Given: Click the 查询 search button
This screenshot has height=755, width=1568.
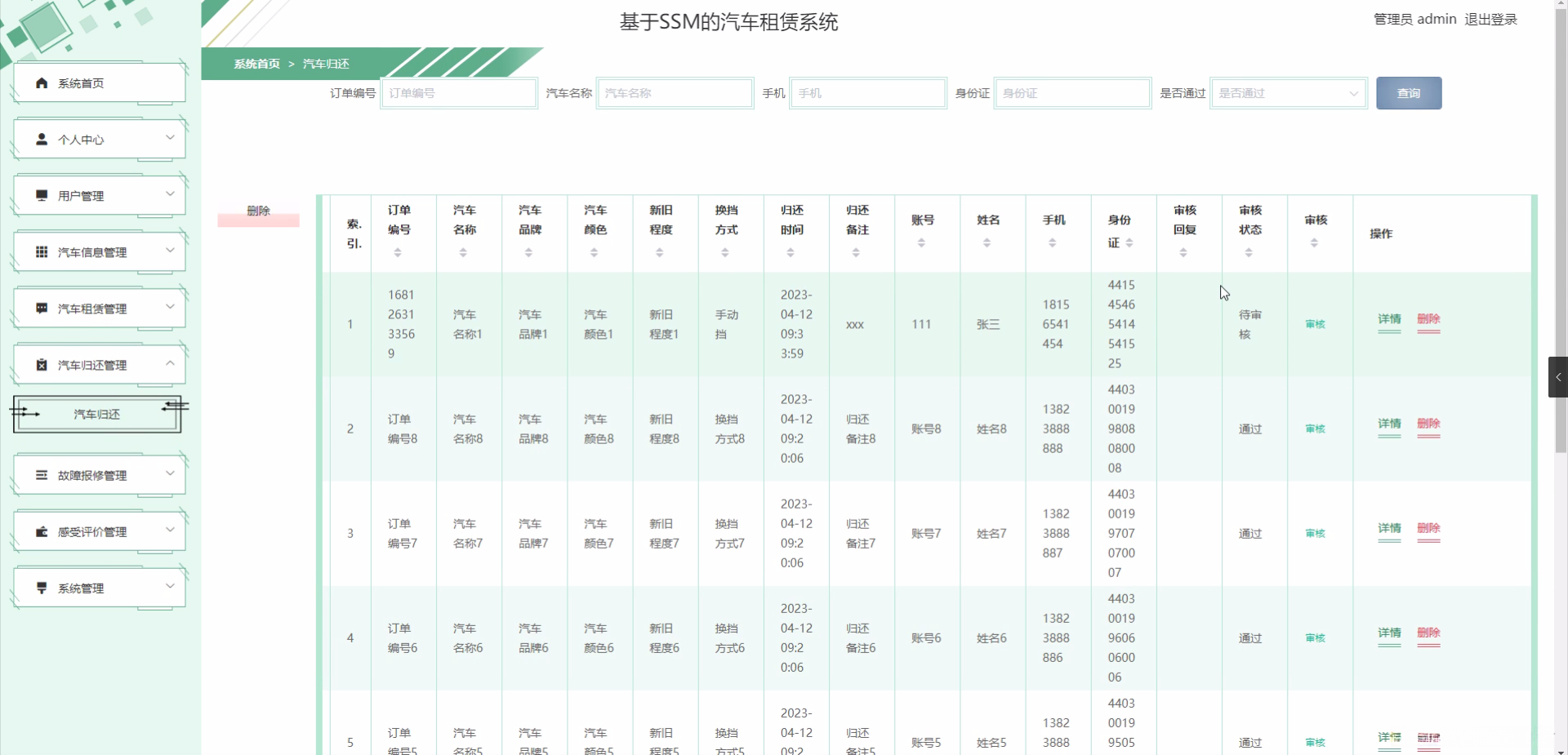Looking at the screenshot, I should coord(1409,93).
